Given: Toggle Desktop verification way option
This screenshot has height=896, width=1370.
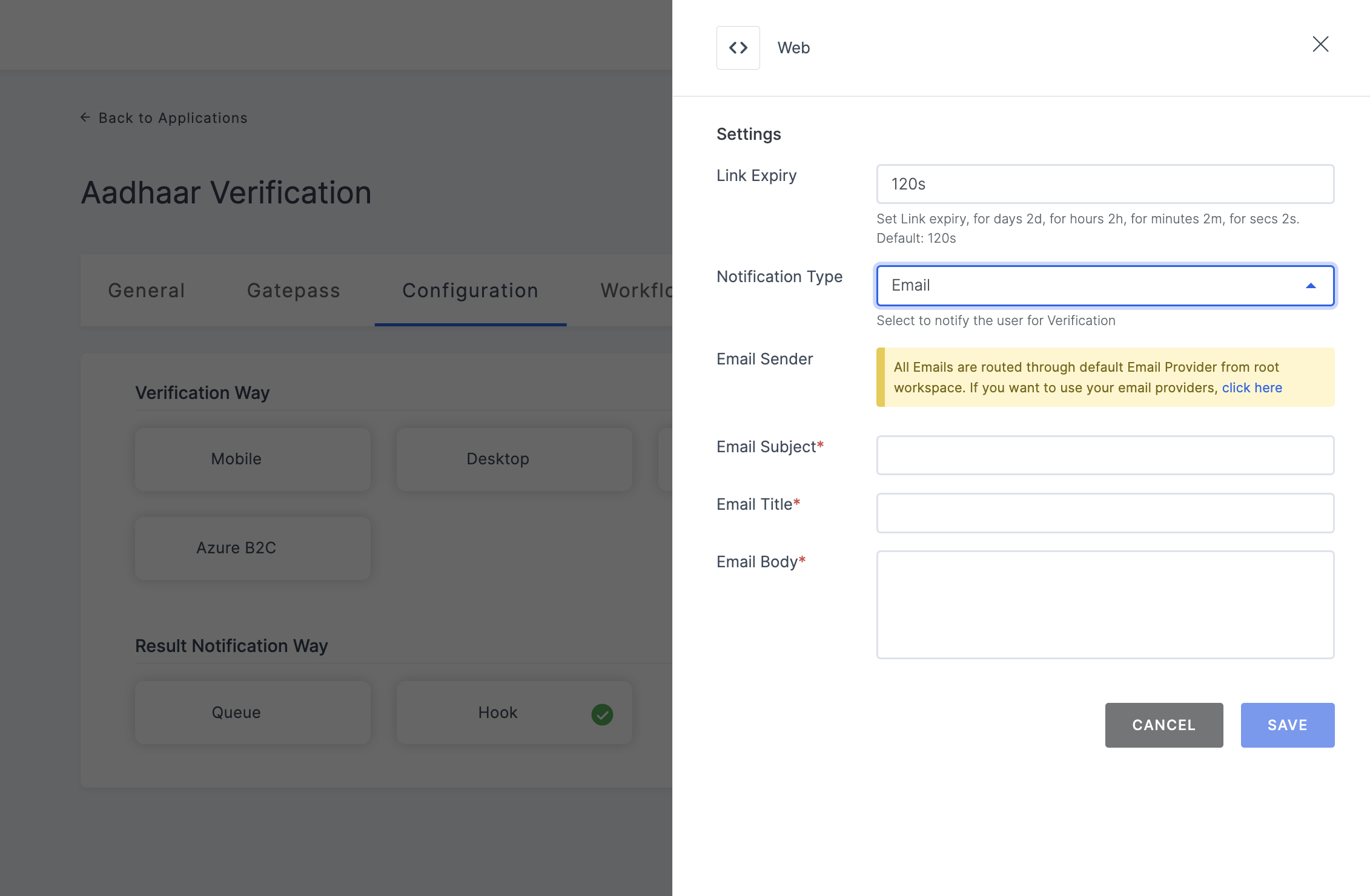Looking at the screenshot, I should (498, 459).
